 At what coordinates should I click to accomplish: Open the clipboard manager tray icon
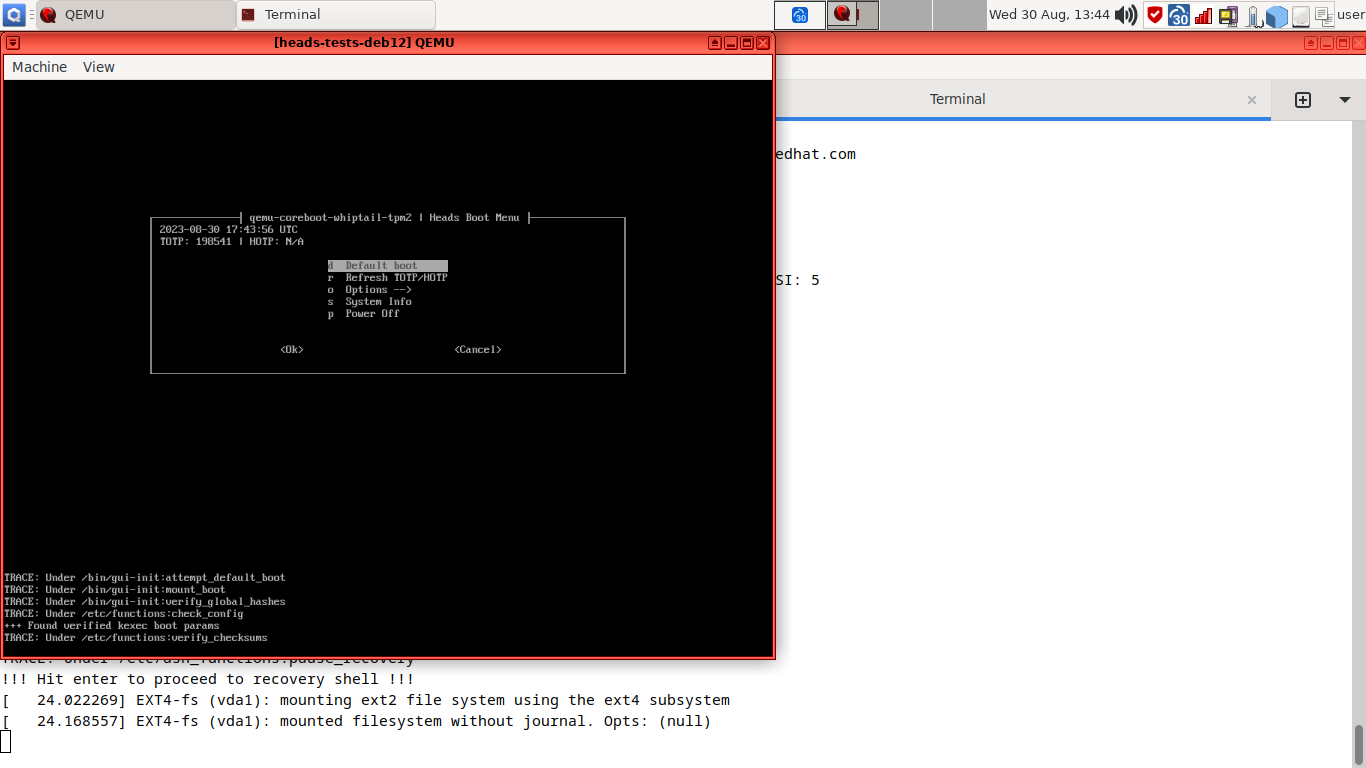(1326, 14)
